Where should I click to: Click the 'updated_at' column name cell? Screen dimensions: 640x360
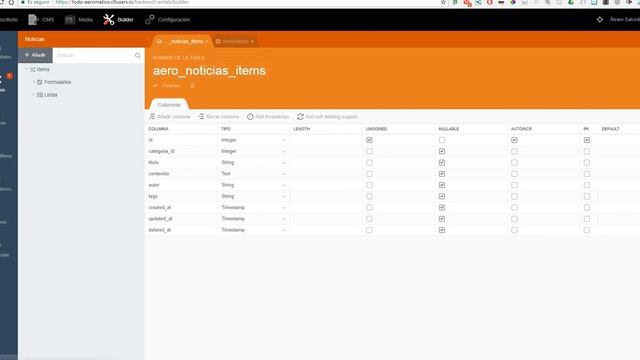click(x=181, y=219)
